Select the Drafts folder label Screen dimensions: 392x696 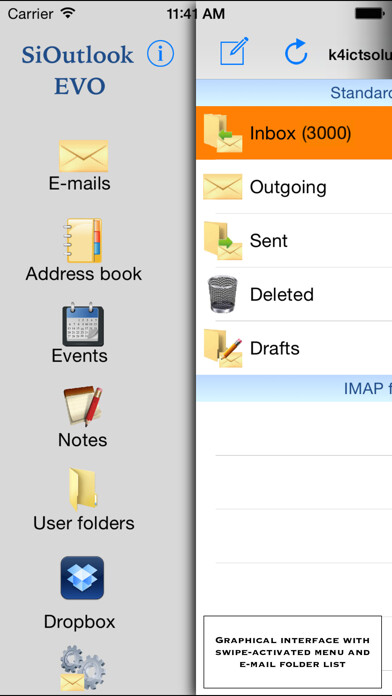click(275, 348)
